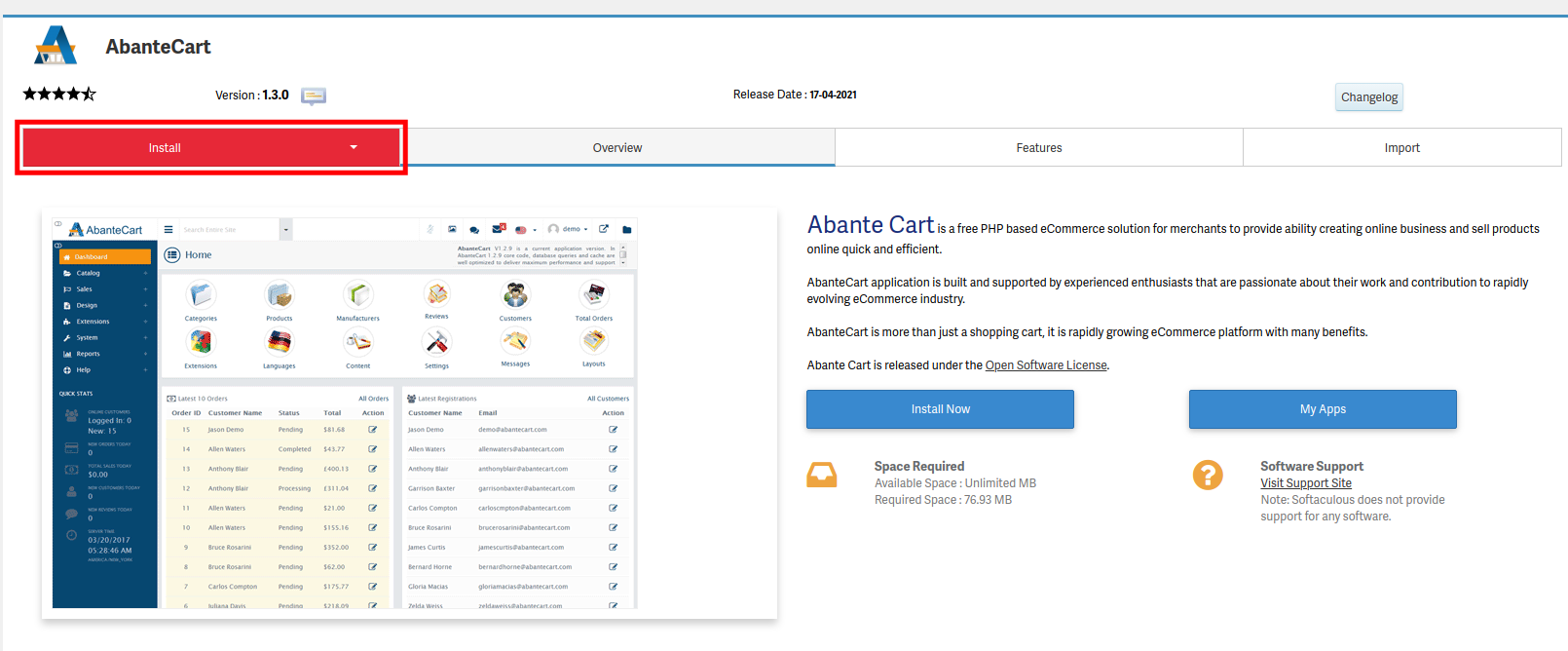Click Available Space : Unlimited MB text
The image size is (1568, 651).
tap(955, 483)
